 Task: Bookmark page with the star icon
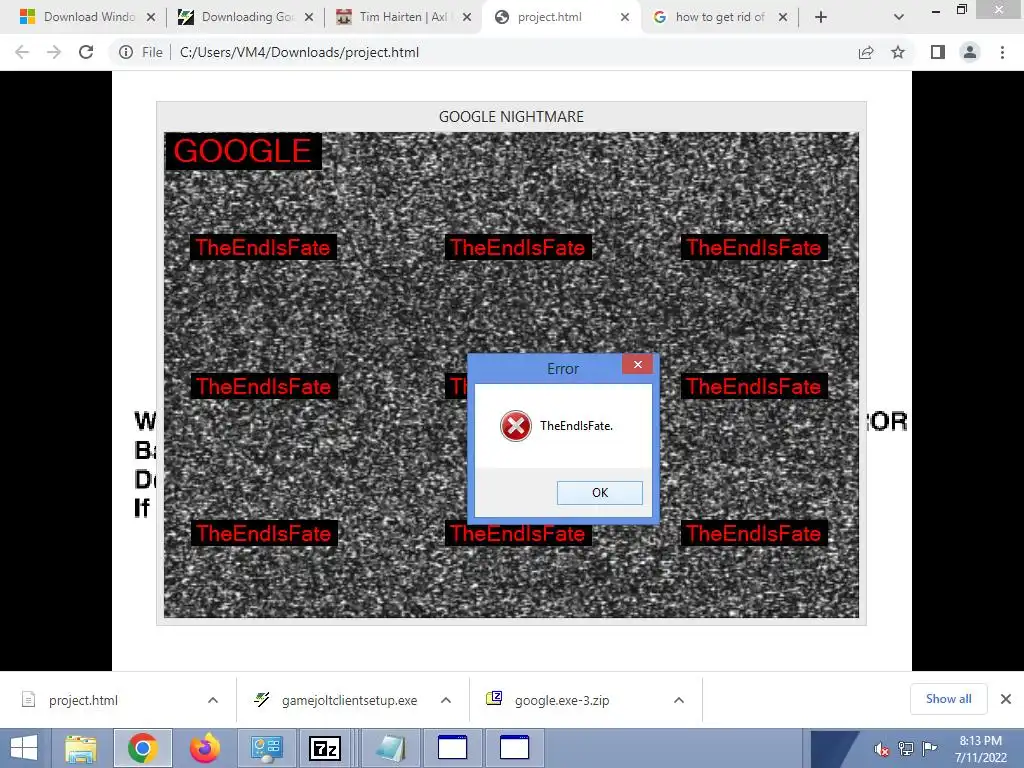898,52
